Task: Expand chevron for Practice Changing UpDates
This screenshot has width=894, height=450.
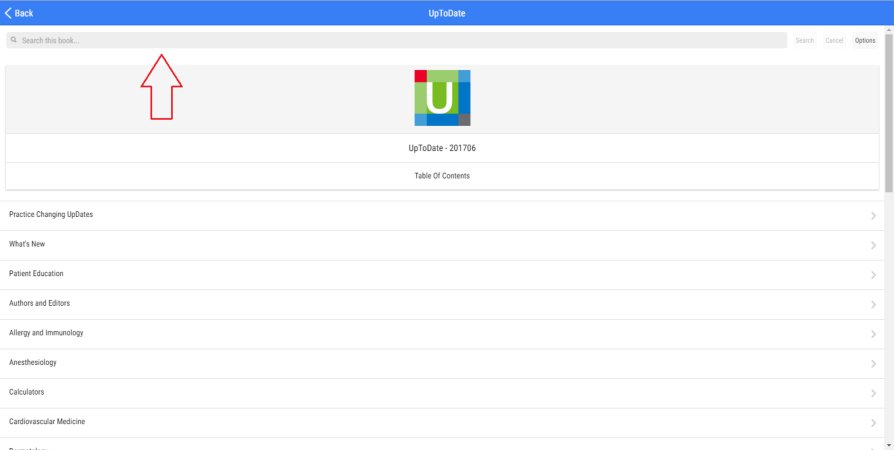Action: click(x=873, y=216)
